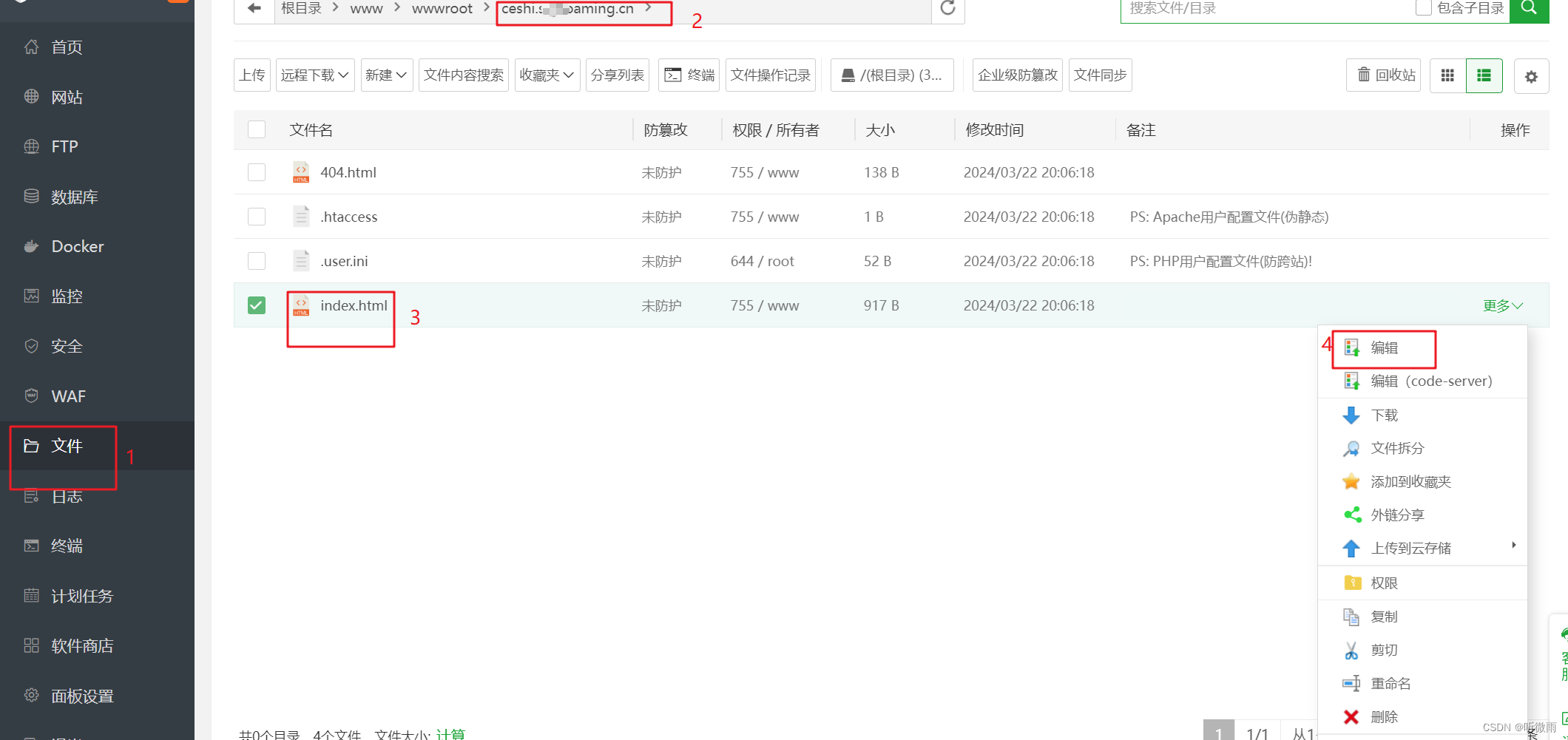Open 文件同步
This screenshot has width=1568, height=740.
[x=1100, y=75]
